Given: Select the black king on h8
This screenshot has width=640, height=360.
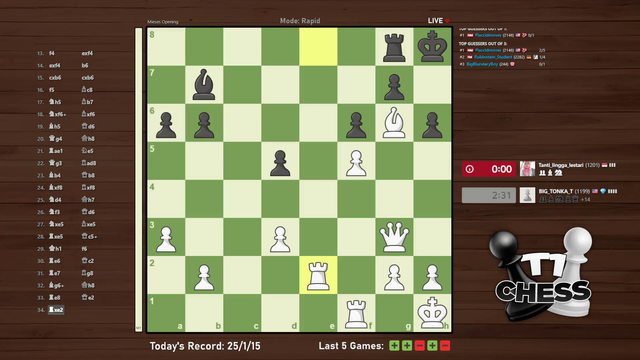Looking at the screenshot, I should click(x=432, y=47).
